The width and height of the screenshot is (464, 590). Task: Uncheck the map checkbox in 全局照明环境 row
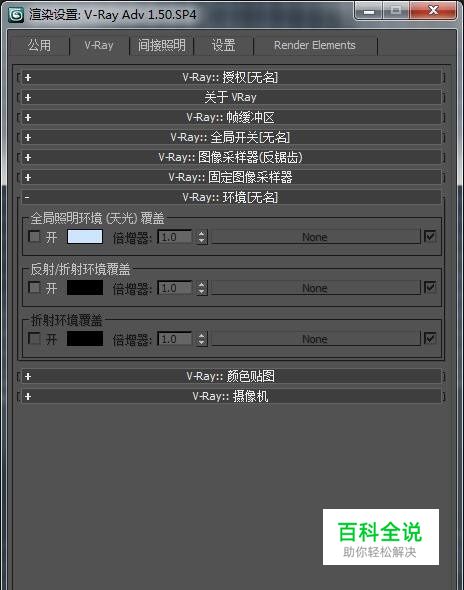[x=430, y=236]
